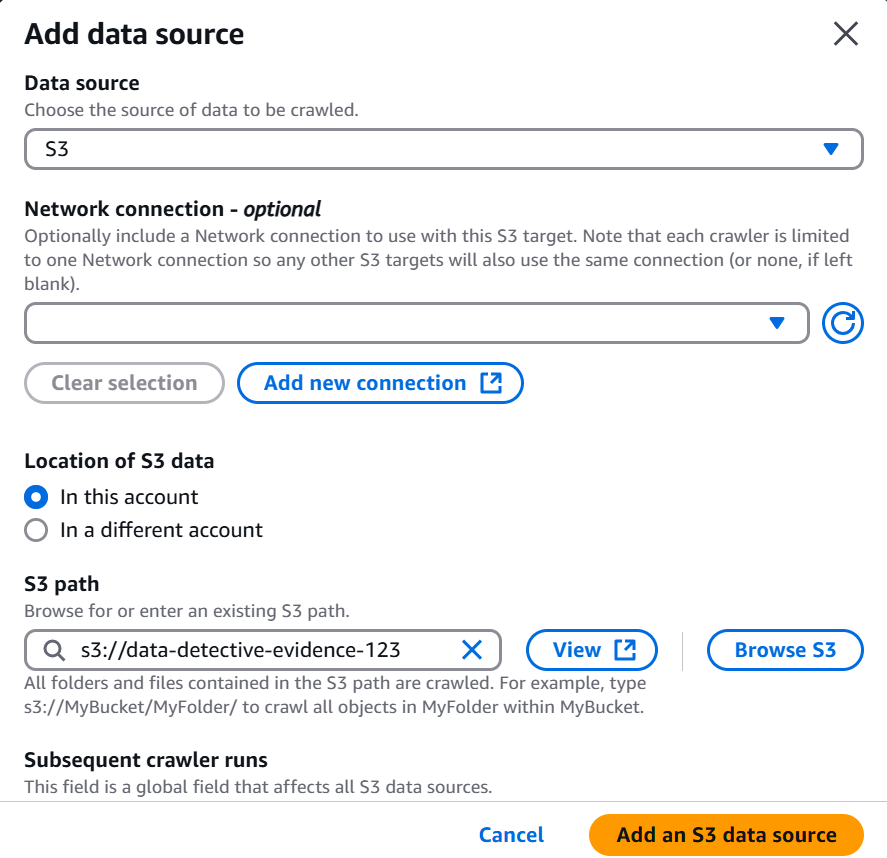Click the external link icon on Add new connection
Viewport: 887px width, 858px height.
pos(491,383)
